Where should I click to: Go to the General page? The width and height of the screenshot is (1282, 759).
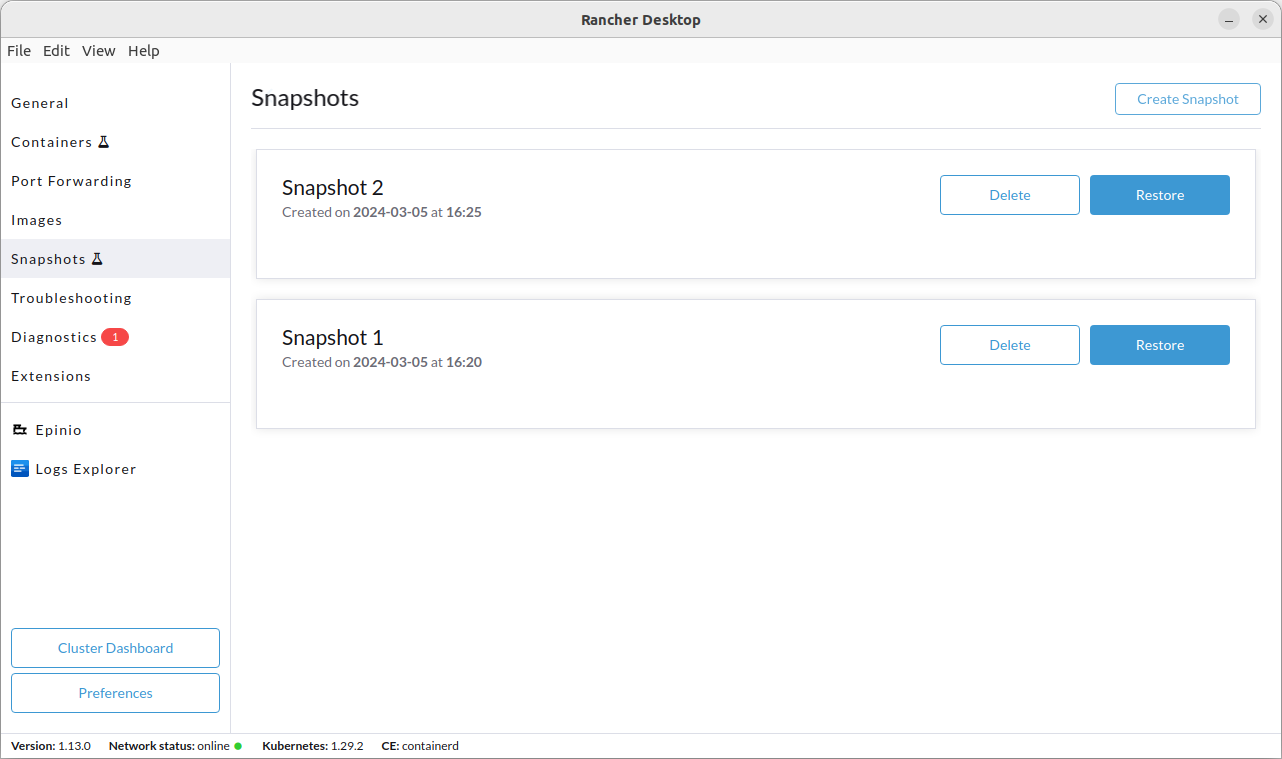[115, 103]
